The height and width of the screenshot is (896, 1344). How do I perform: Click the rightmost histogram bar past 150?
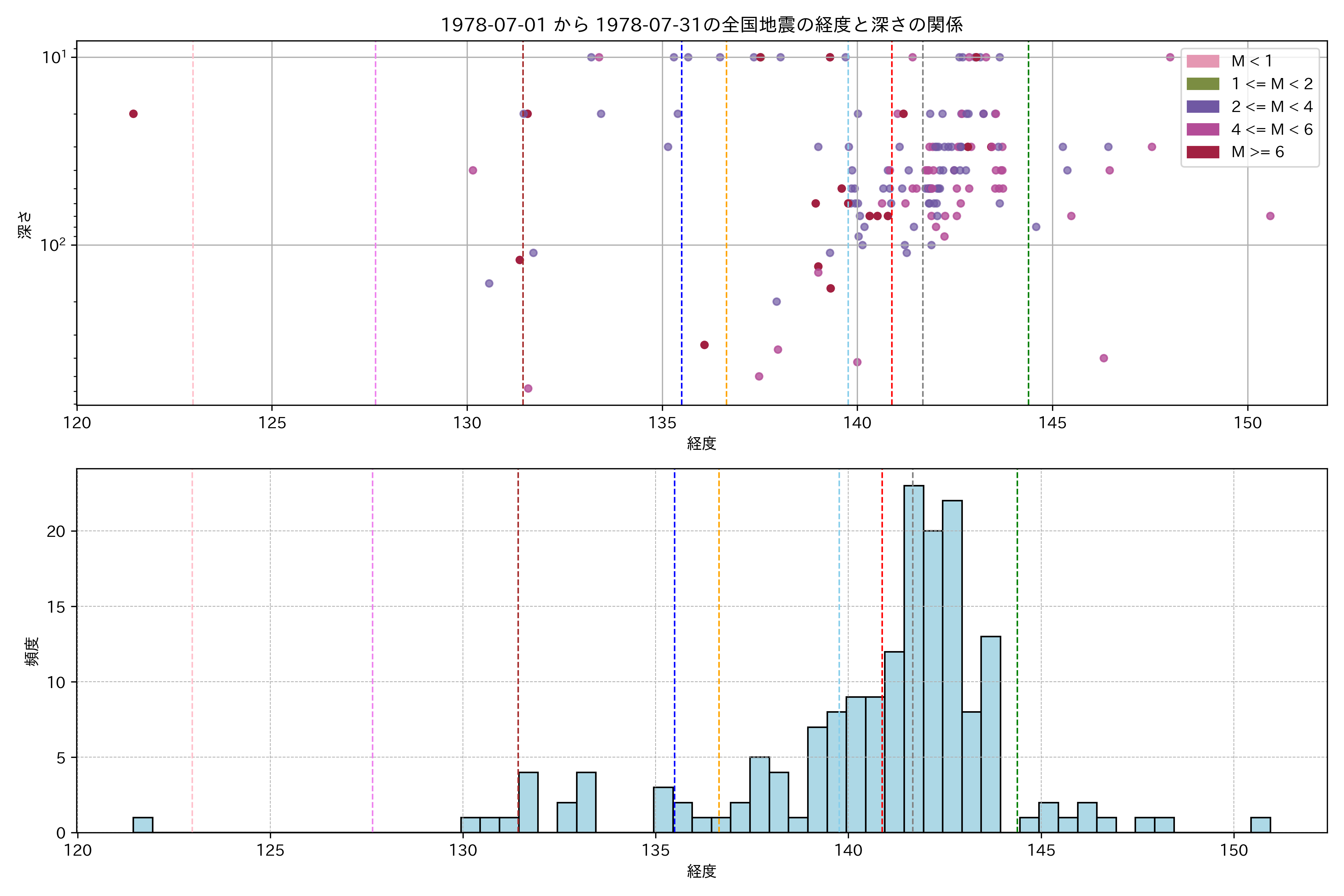(x=1260, y=825)
